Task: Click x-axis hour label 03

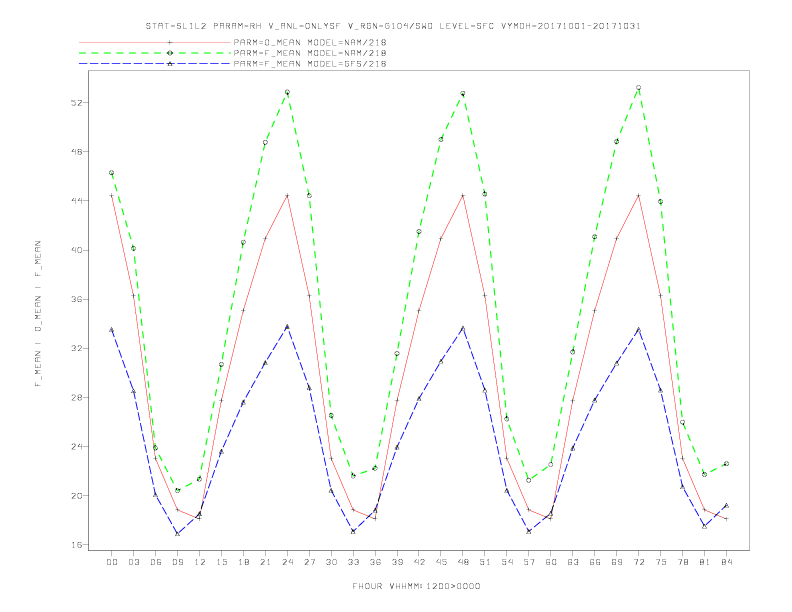Action: (x=133, y=562)
